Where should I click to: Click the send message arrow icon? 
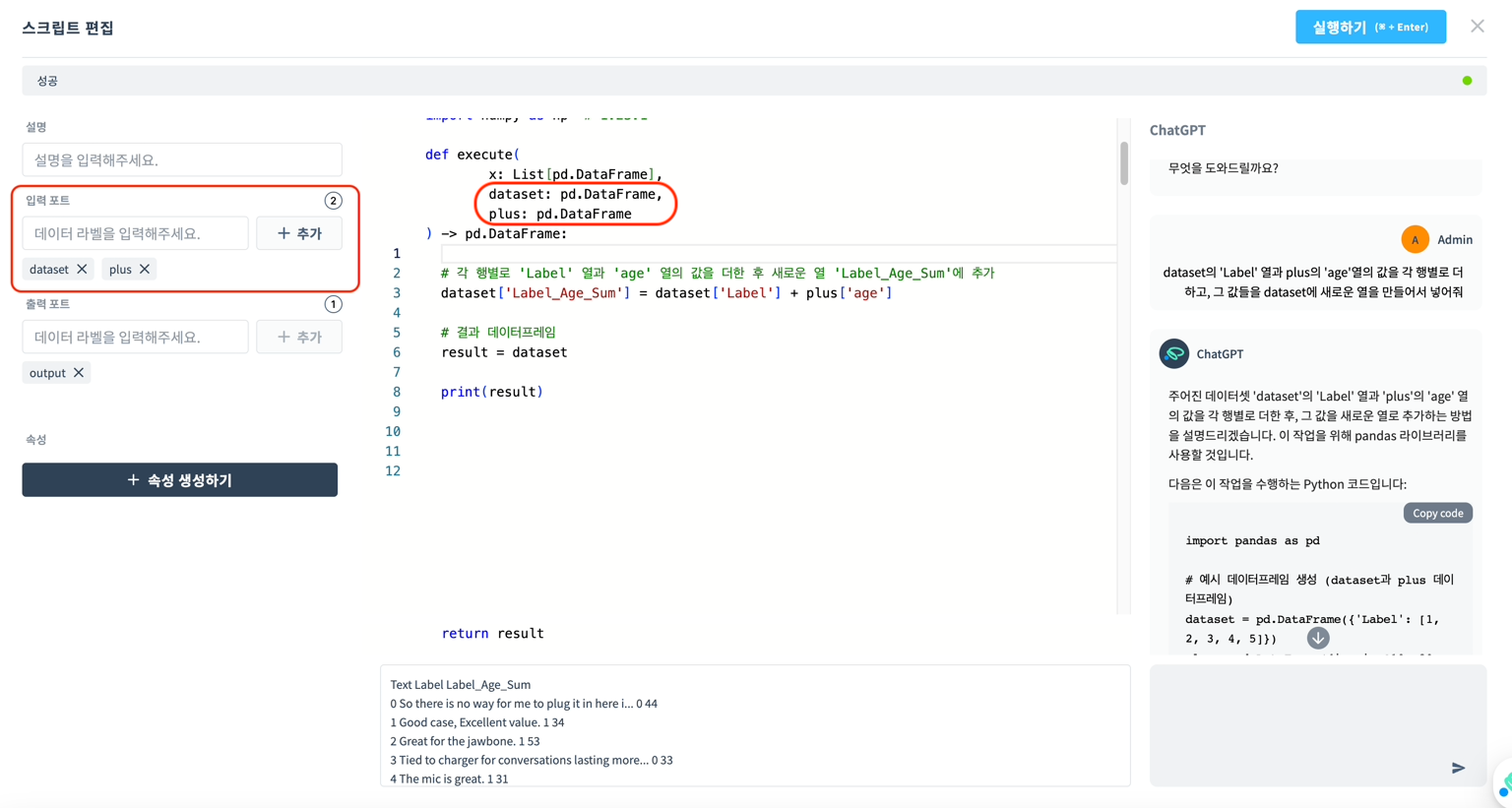pos(1458,768)
